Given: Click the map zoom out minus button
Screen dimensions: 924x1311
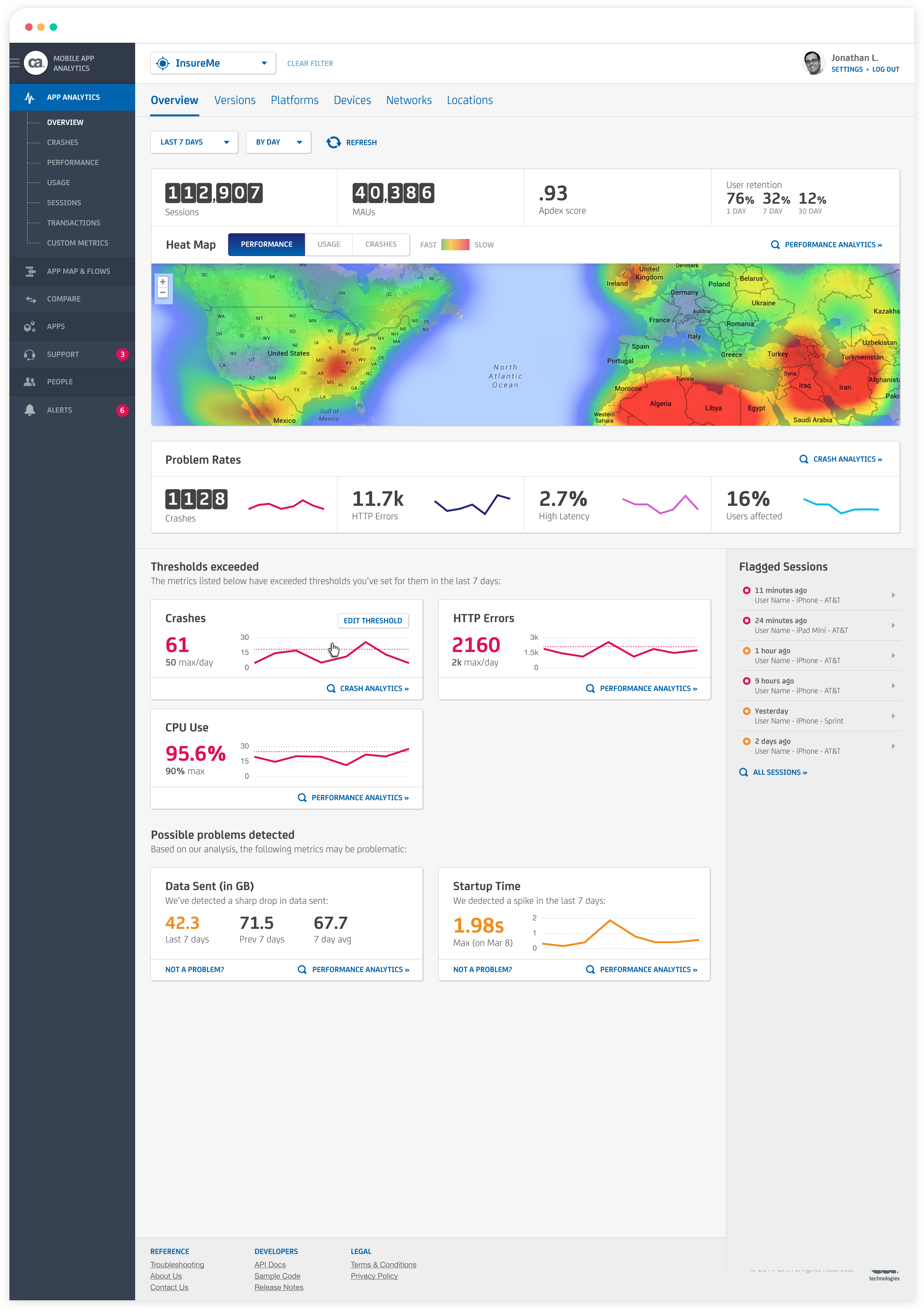Looking at the screenshot, I should (x=163, y=293).
